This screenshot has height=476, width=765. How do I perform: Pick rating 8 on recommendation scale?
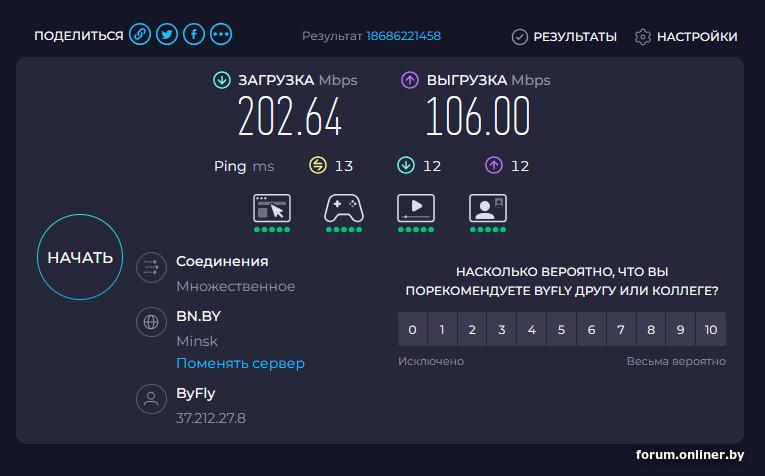651,329
